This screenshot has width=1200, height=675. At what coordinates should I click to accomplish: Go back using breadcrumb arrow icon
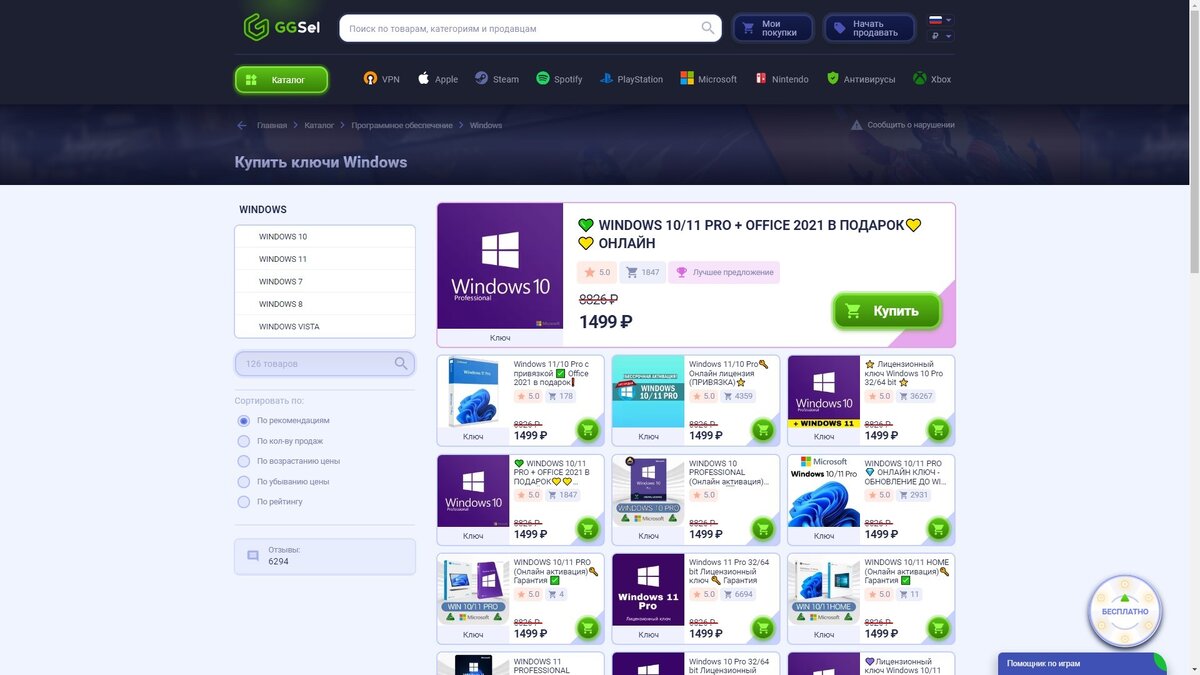tap(241, 126)
